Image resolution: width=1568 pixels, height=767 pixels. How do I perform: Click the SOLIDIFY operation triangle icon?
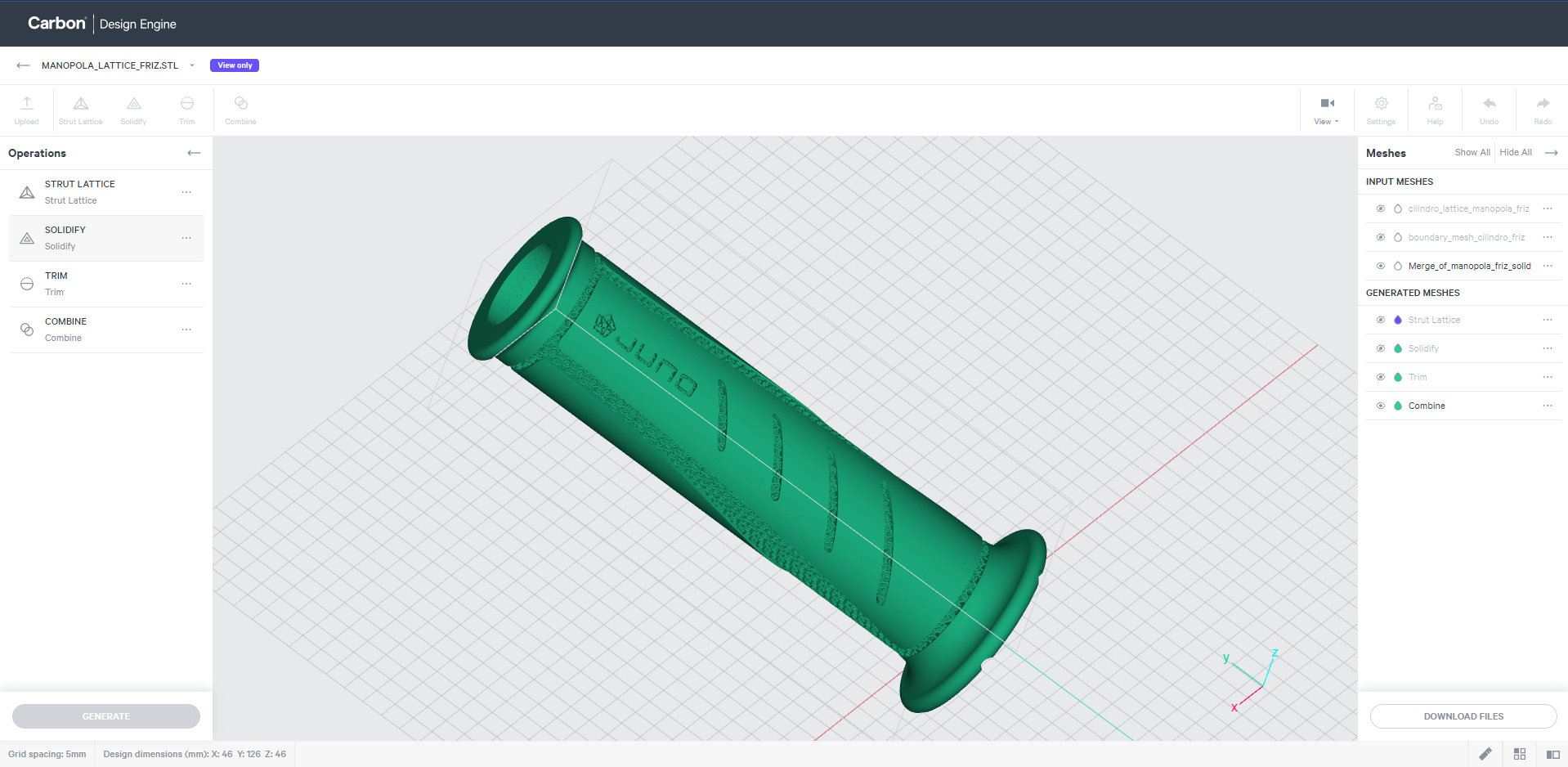pos(27,238)
